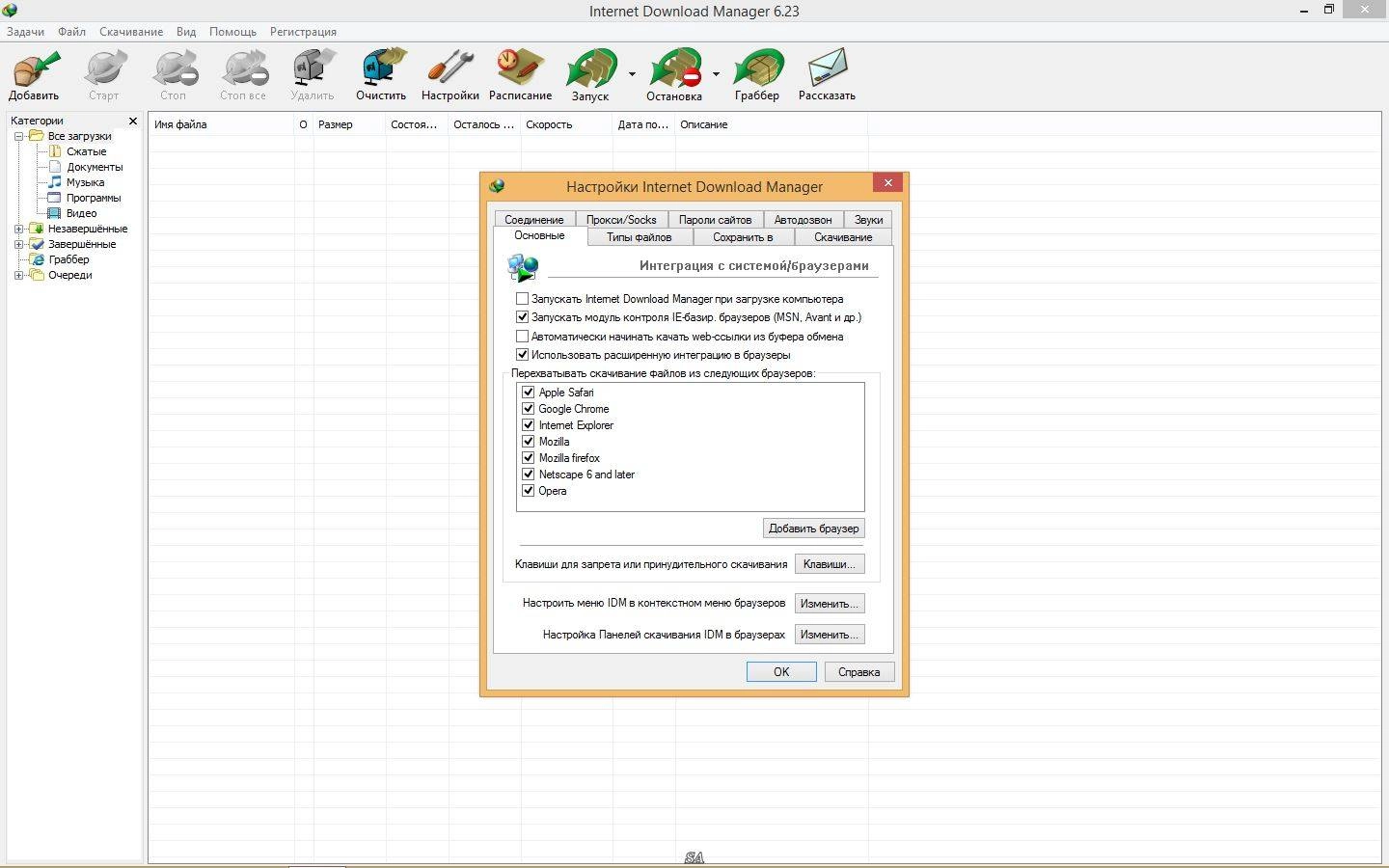Toggle advanced browser integration checkbox
The image size is (1389, 868).
coord(522,355)
